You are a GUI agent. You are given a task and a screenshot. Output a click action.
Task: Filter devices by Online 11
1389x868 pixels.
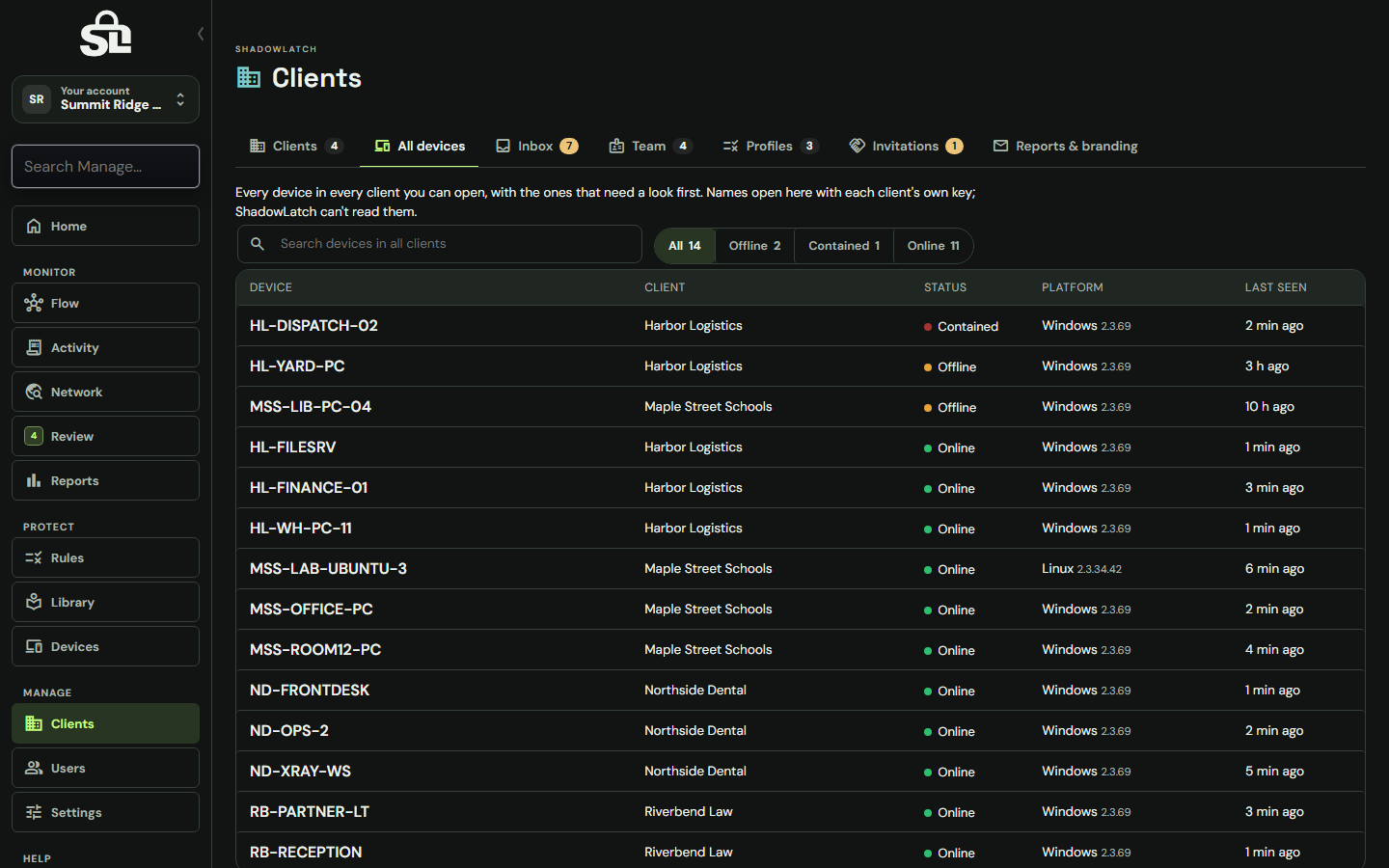click(x=934, y=246)
